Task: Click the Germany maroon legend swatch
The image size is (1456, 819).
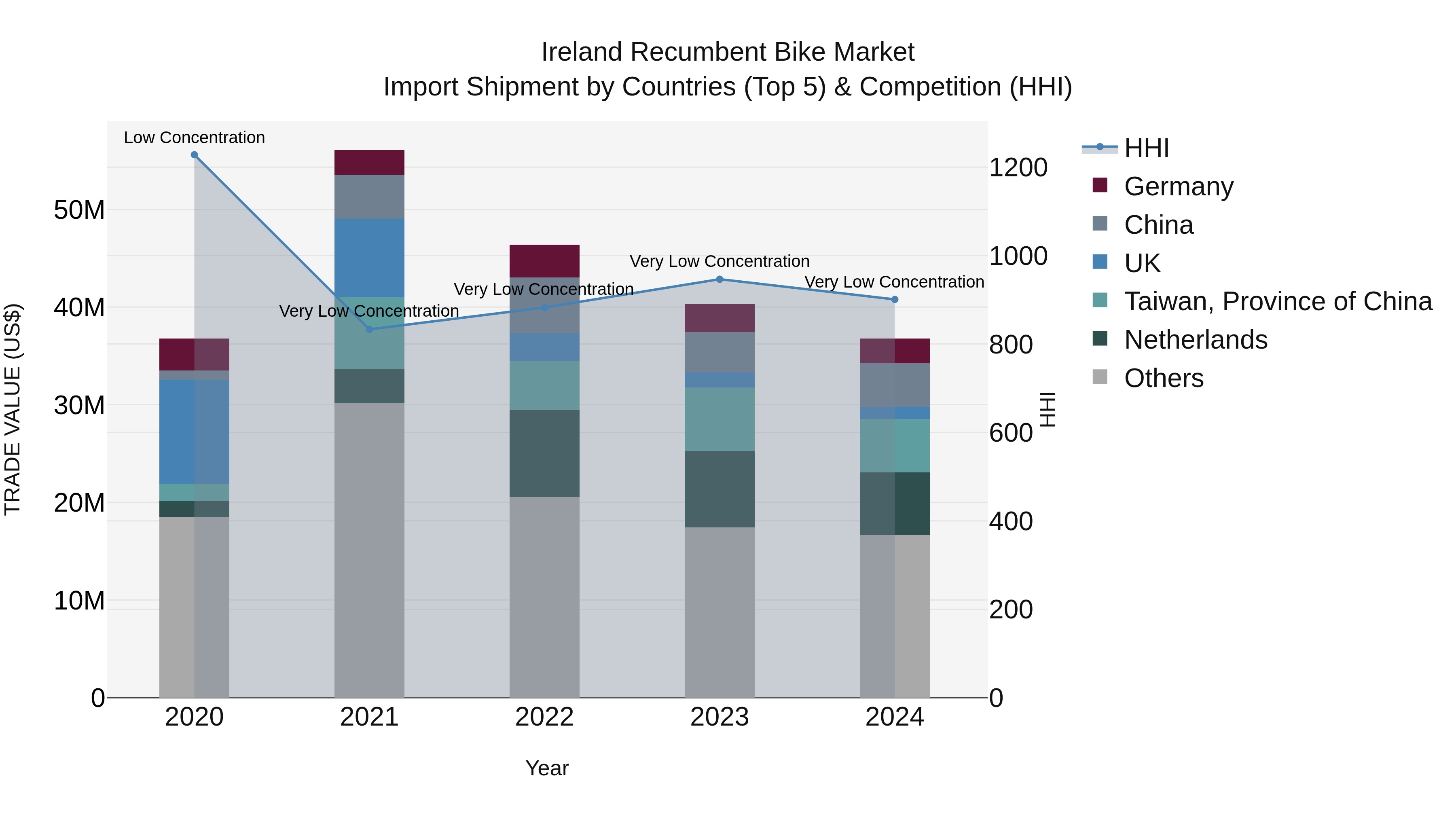Action: [1100, 185]
